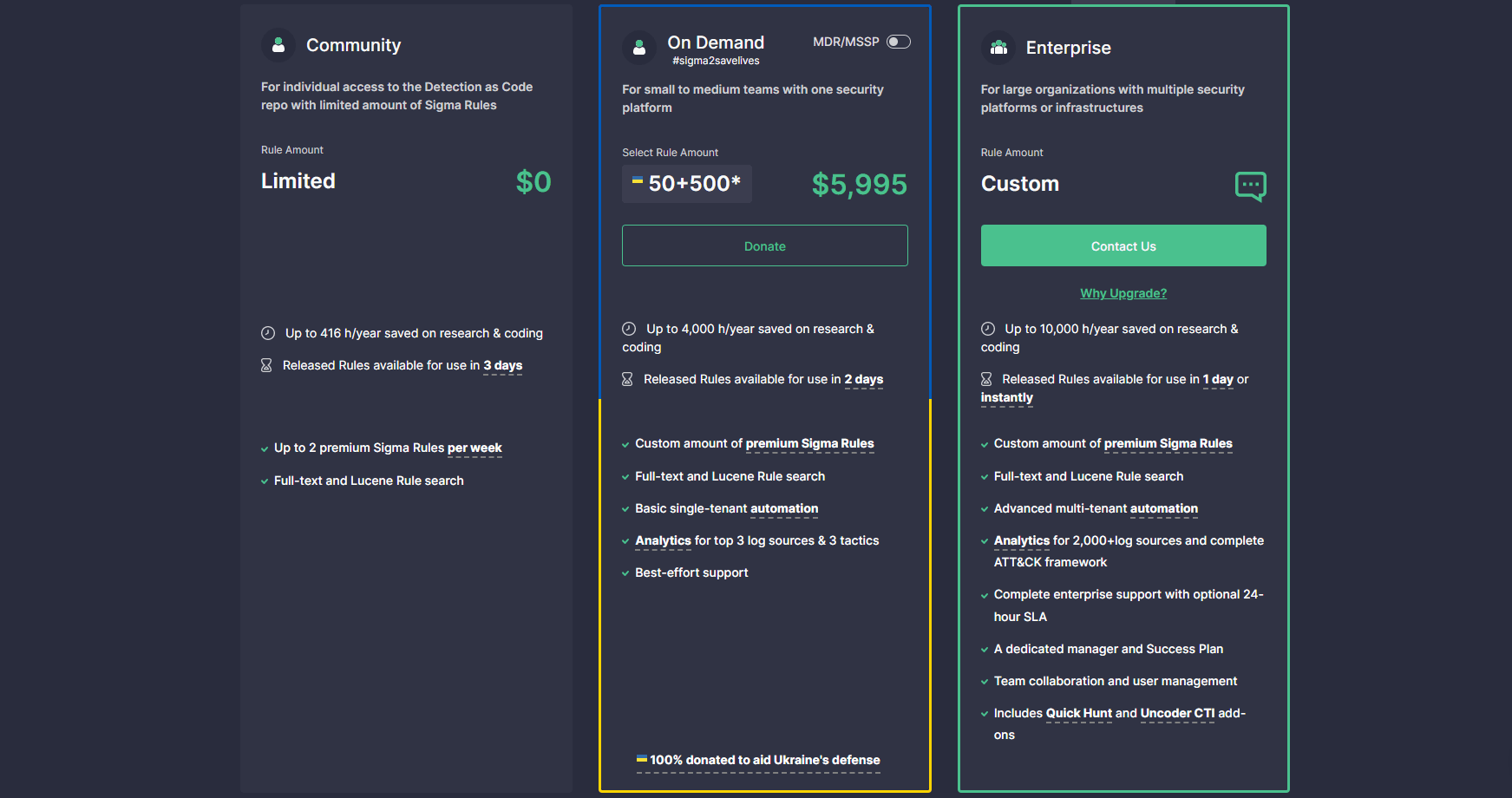Viewport: 1512px width, 798px height.
Task: Click the Uncoder CTI add-on term
Action: 1178,713
